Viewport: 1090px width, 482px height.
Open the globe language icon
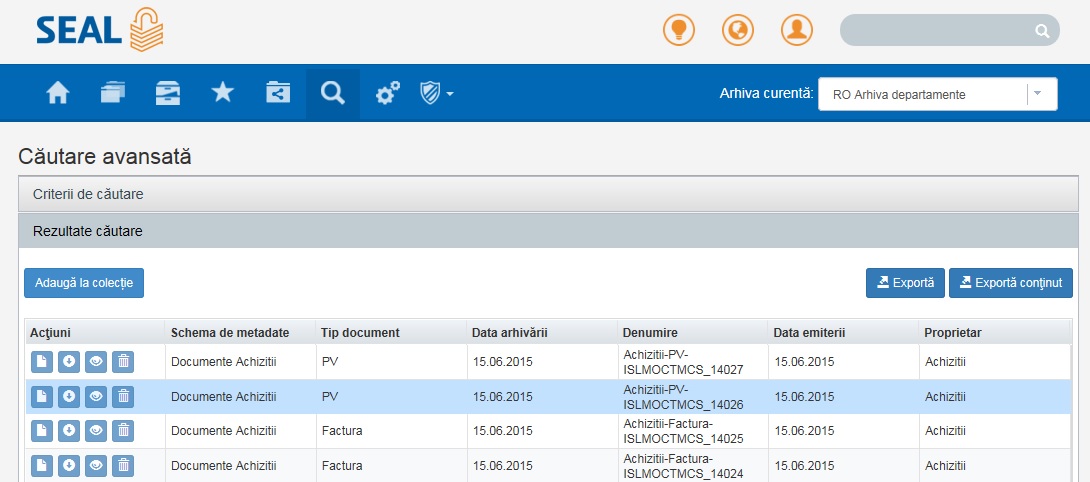tap(738, 30)
